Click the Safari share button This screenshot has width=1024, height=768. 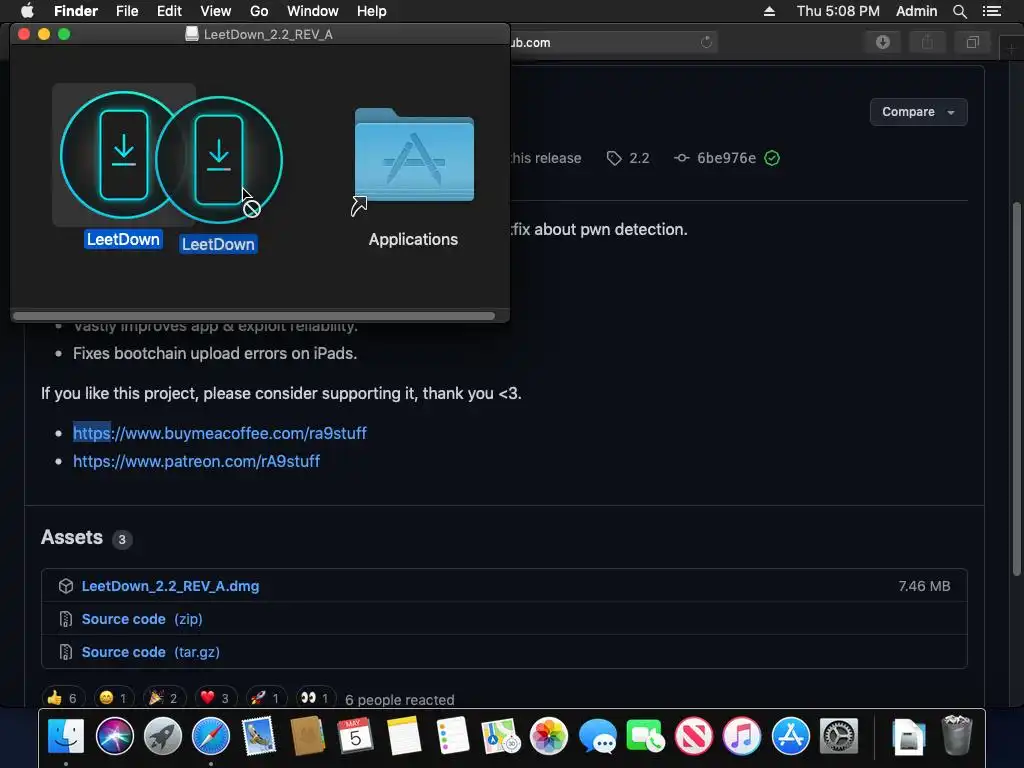[927, 42]
